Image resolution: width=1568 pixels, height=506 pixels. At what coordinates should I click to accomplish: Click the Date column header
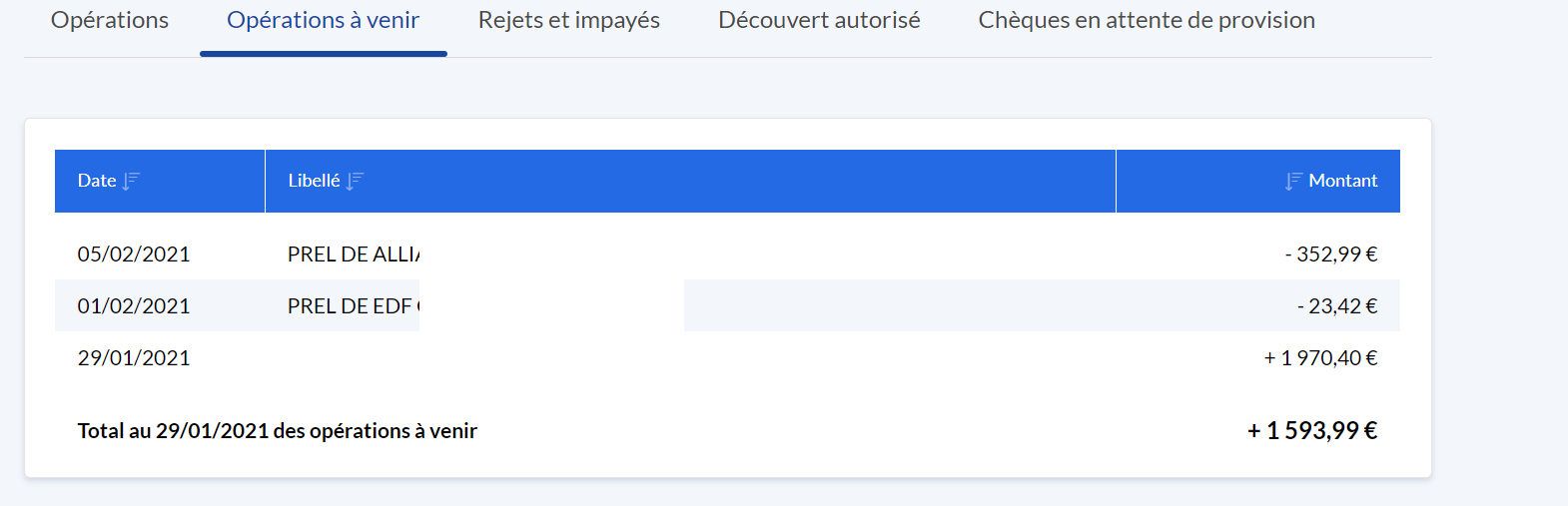pos(160,181)
